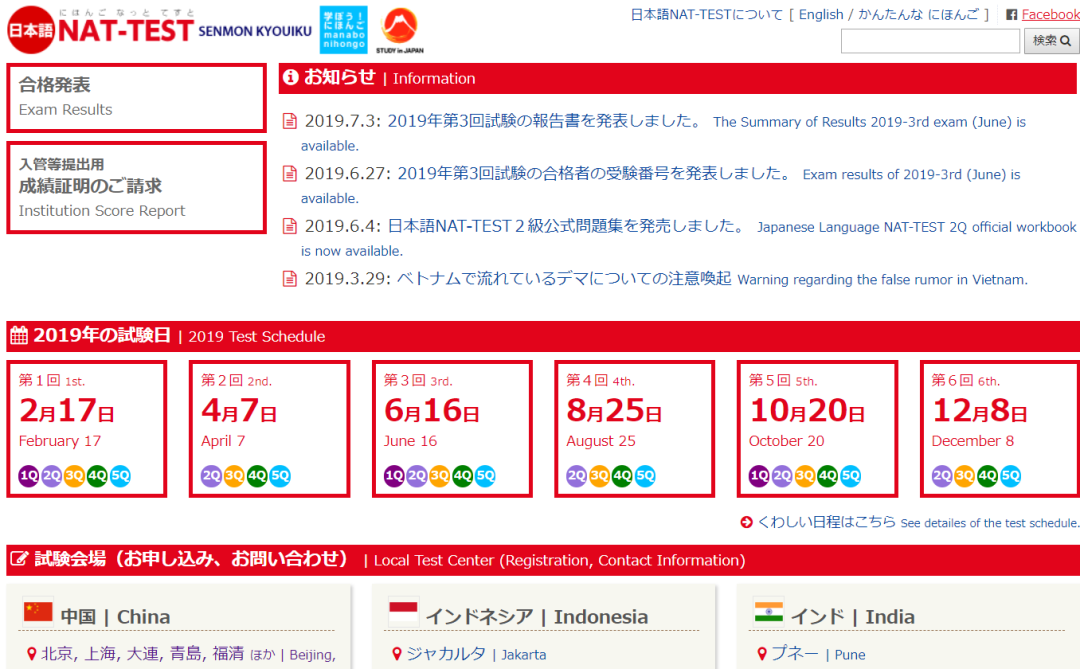Click document icon beside 2019.6.4 news

tap(290, 226)
